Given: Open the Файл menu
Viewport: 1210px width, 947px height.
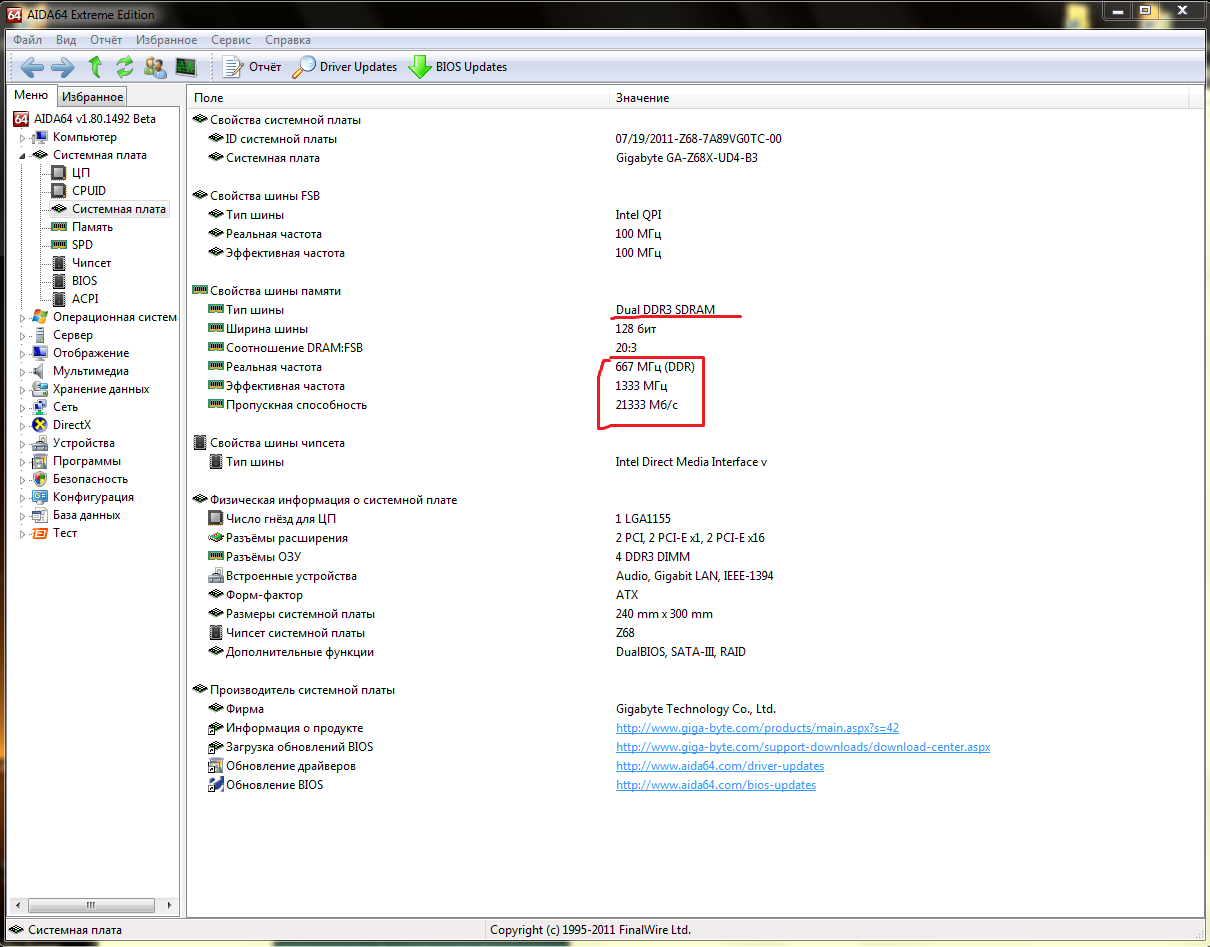Looking at the screenshot, I should (x=28, y=40).
